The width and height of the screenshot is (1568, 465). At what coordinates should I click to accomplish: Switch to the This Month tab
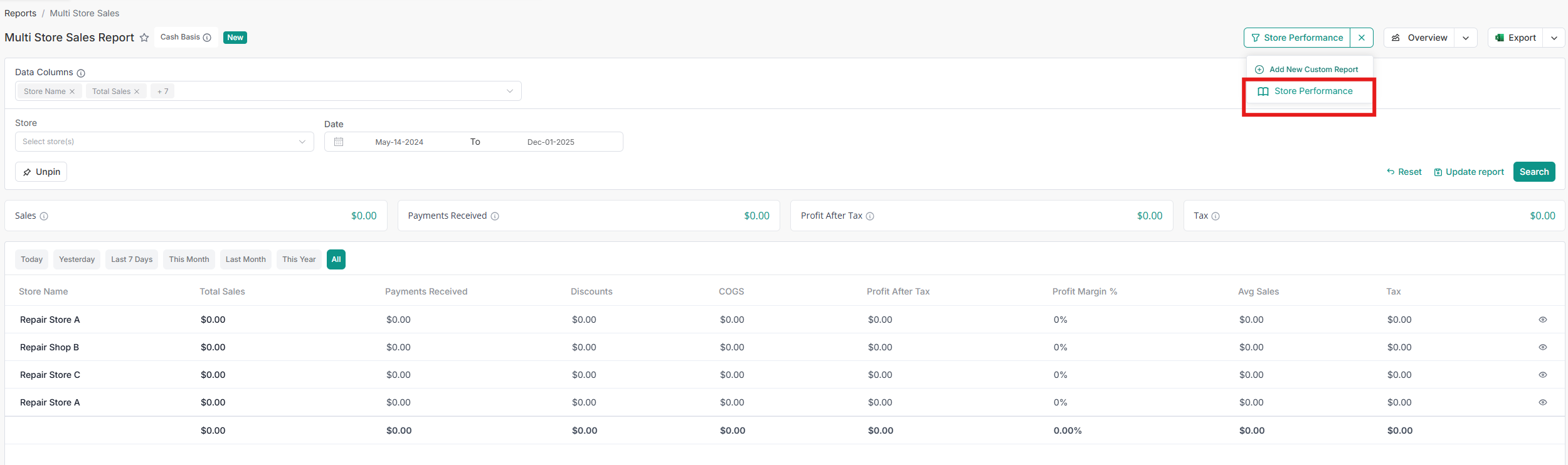click(189, 259)
